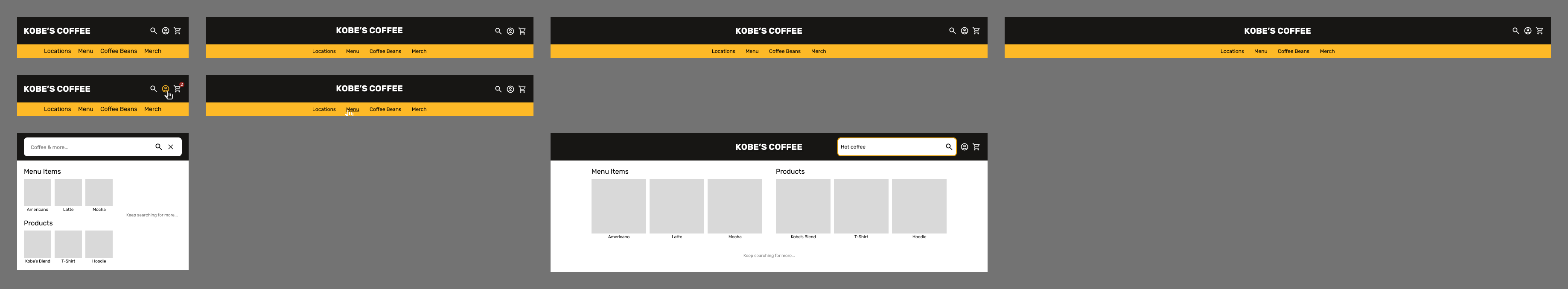Open shopping cart in the widest header
This screenshot has width=1568, height=289.
click(x=1539, y=30)
